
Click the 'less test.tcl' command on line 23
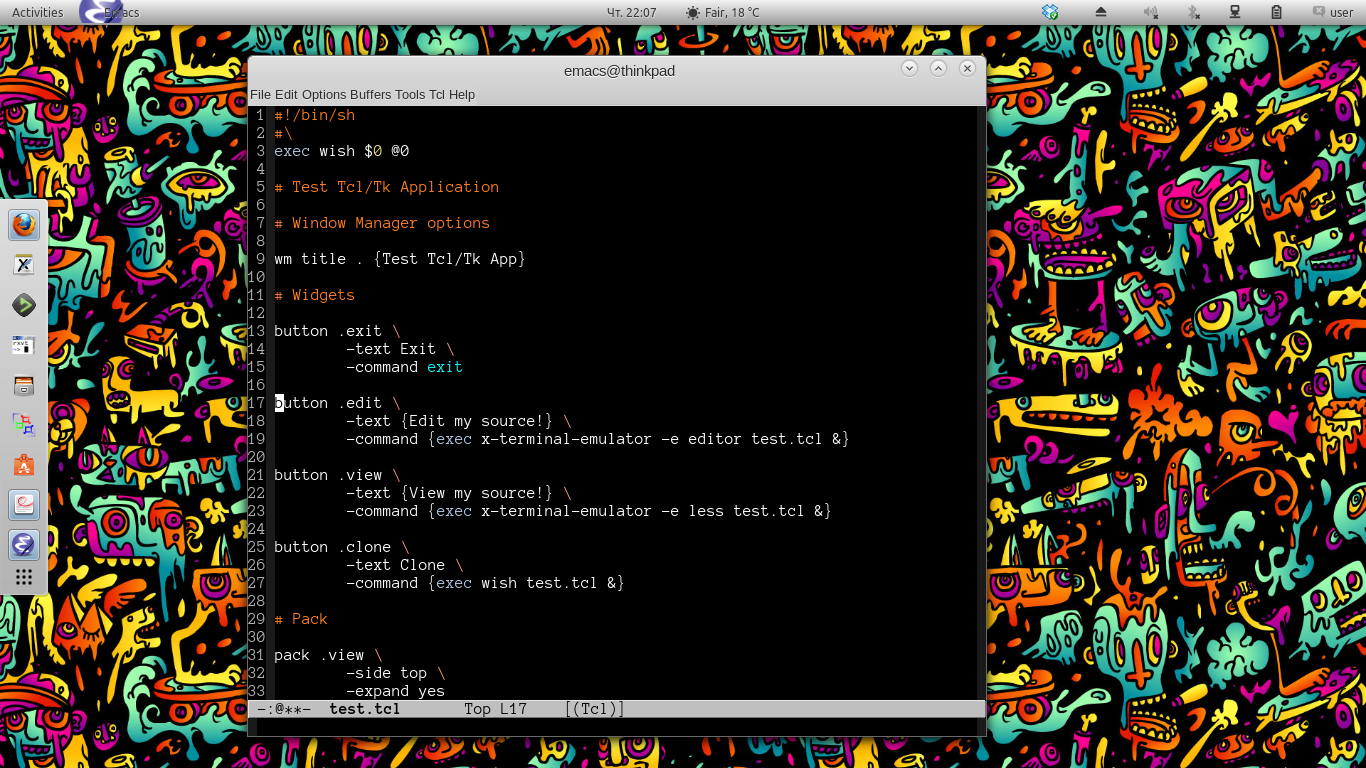[746, 511]
